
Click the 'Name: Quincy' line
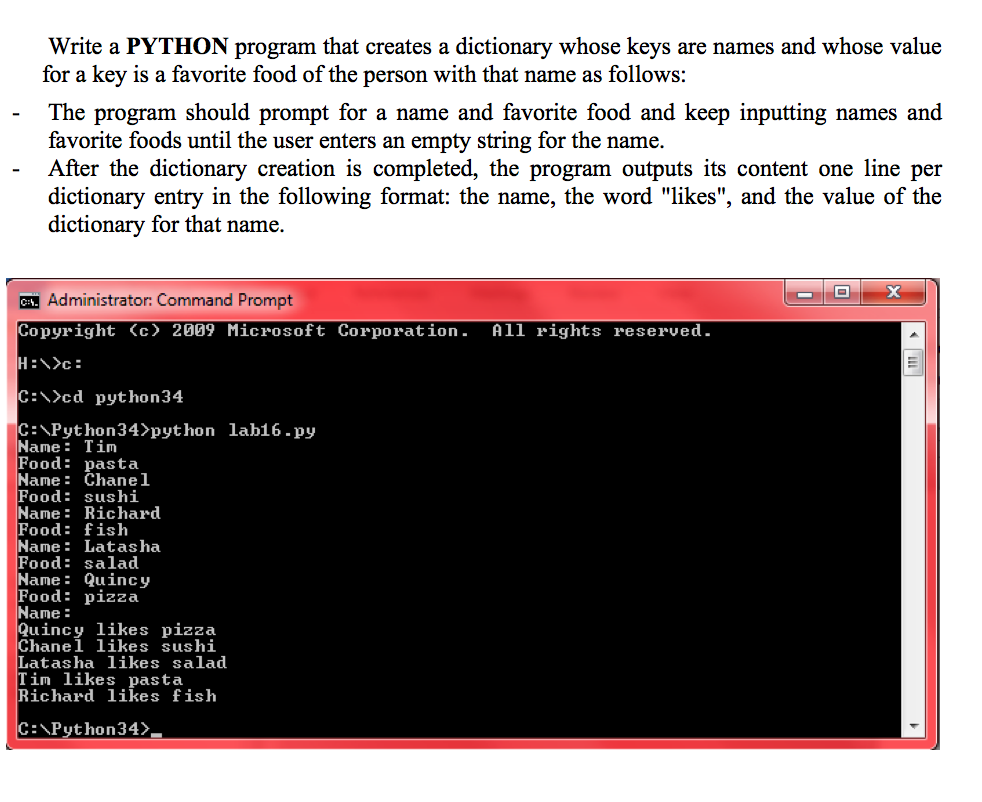[84, 580]
